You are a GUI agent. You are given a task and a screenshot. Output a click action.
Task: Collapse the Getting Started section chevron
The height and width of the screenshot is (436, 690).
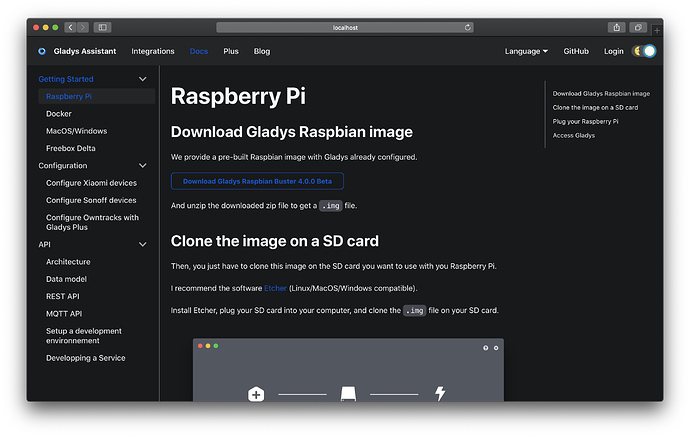pos(143,79)
